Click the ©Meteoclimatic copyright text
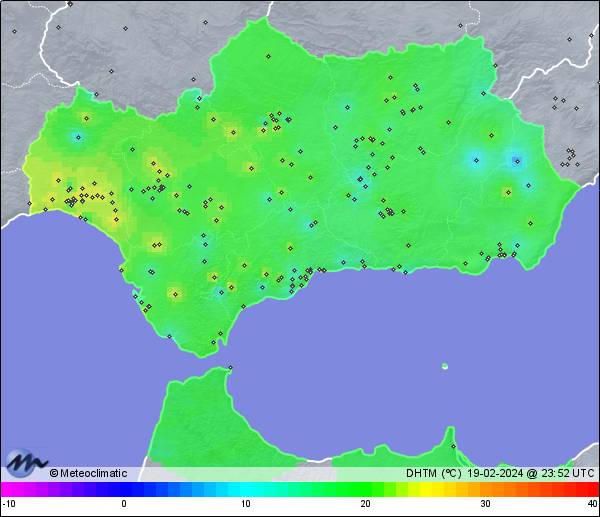 coord(88,473)
